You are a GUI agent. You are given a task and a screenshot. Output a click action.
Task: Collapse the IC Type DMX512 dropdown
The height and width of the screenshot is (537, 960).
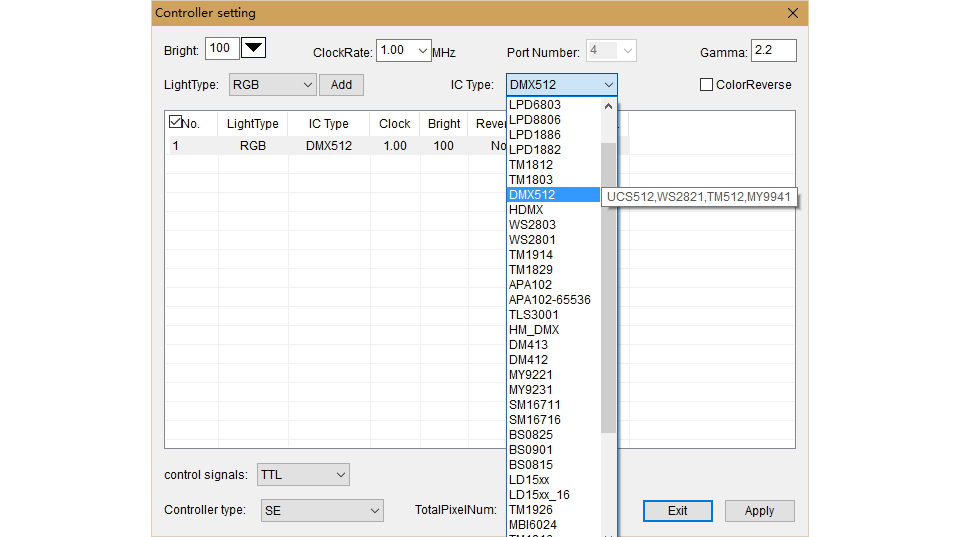coord(561,84)
